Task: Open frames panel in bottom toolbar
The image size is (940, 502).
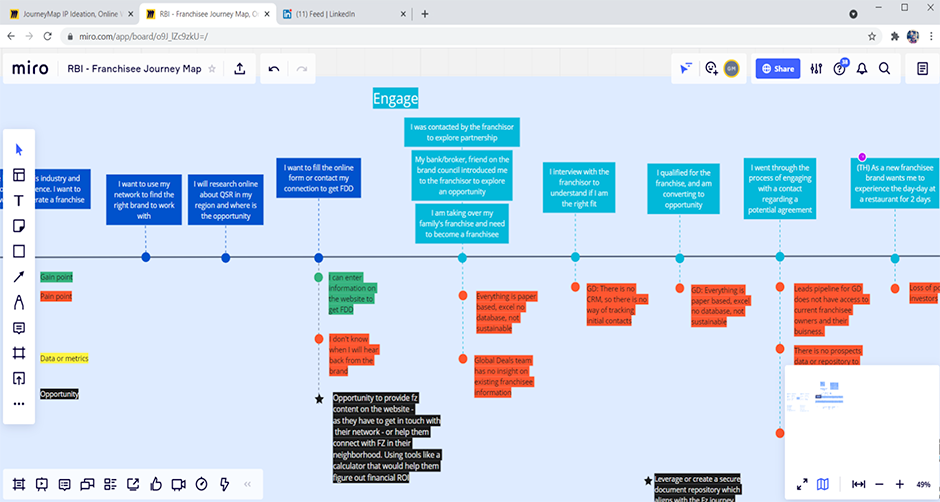Action: (x=19, y=484)
